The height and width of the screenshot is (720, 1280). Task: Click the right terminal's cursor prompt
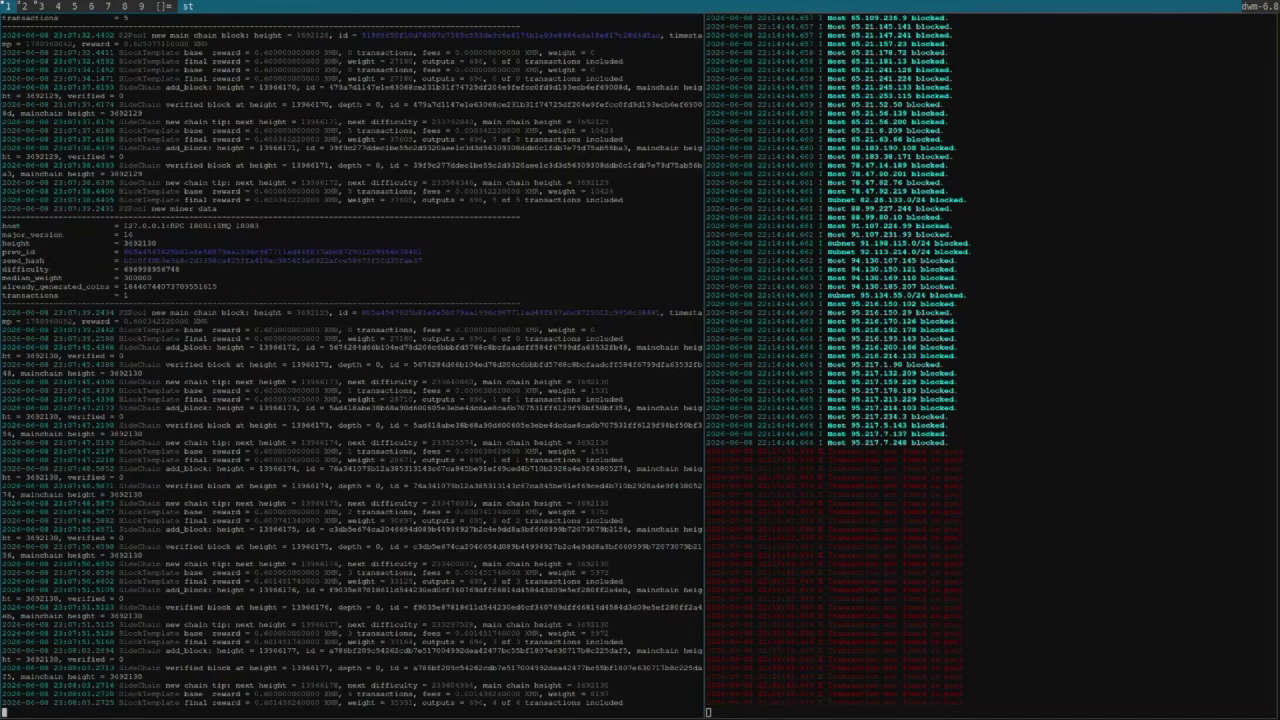coord(708,713)
